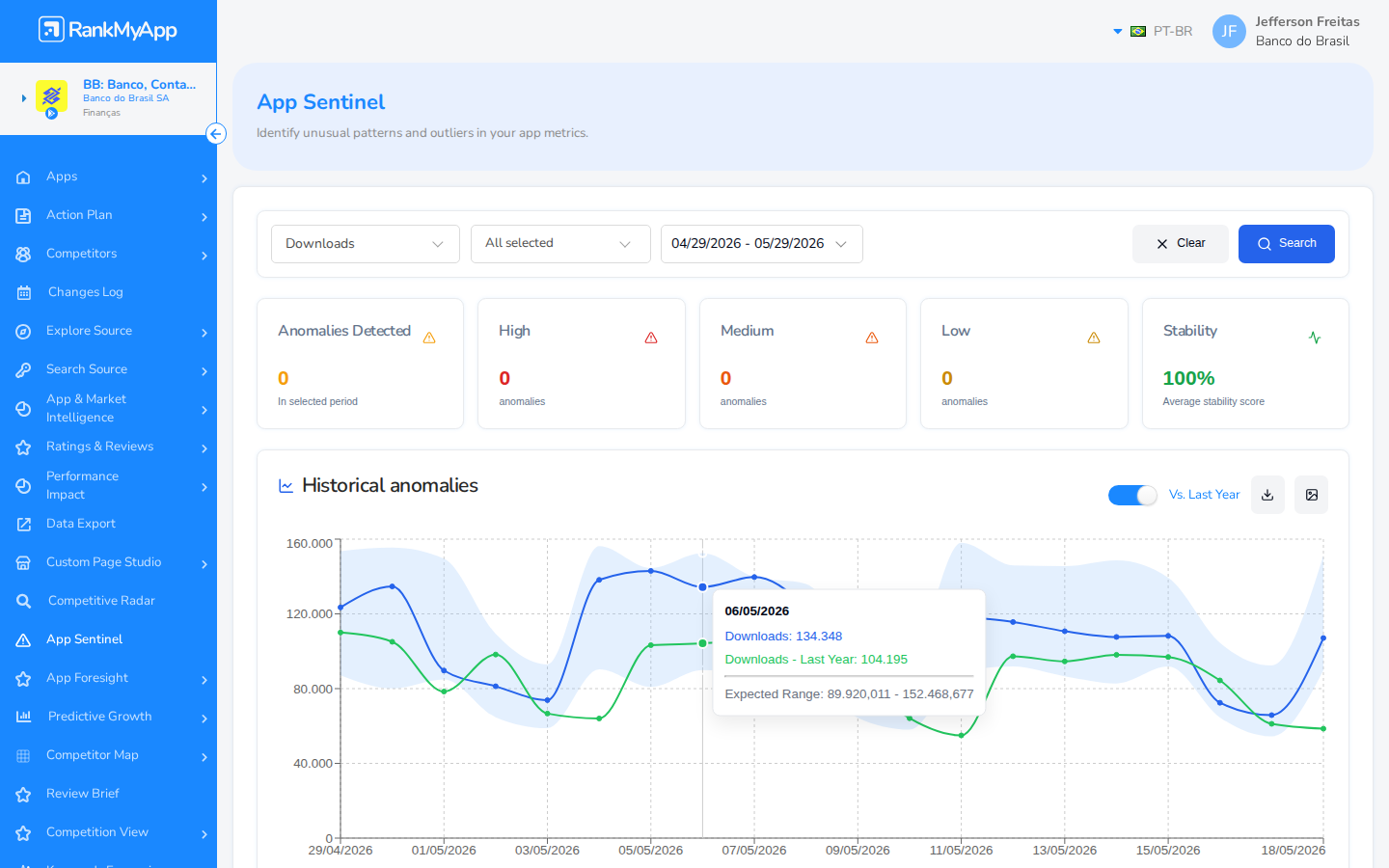Expand the Predictive Growth chevron

pyautogui.click(x=204, y=719)
